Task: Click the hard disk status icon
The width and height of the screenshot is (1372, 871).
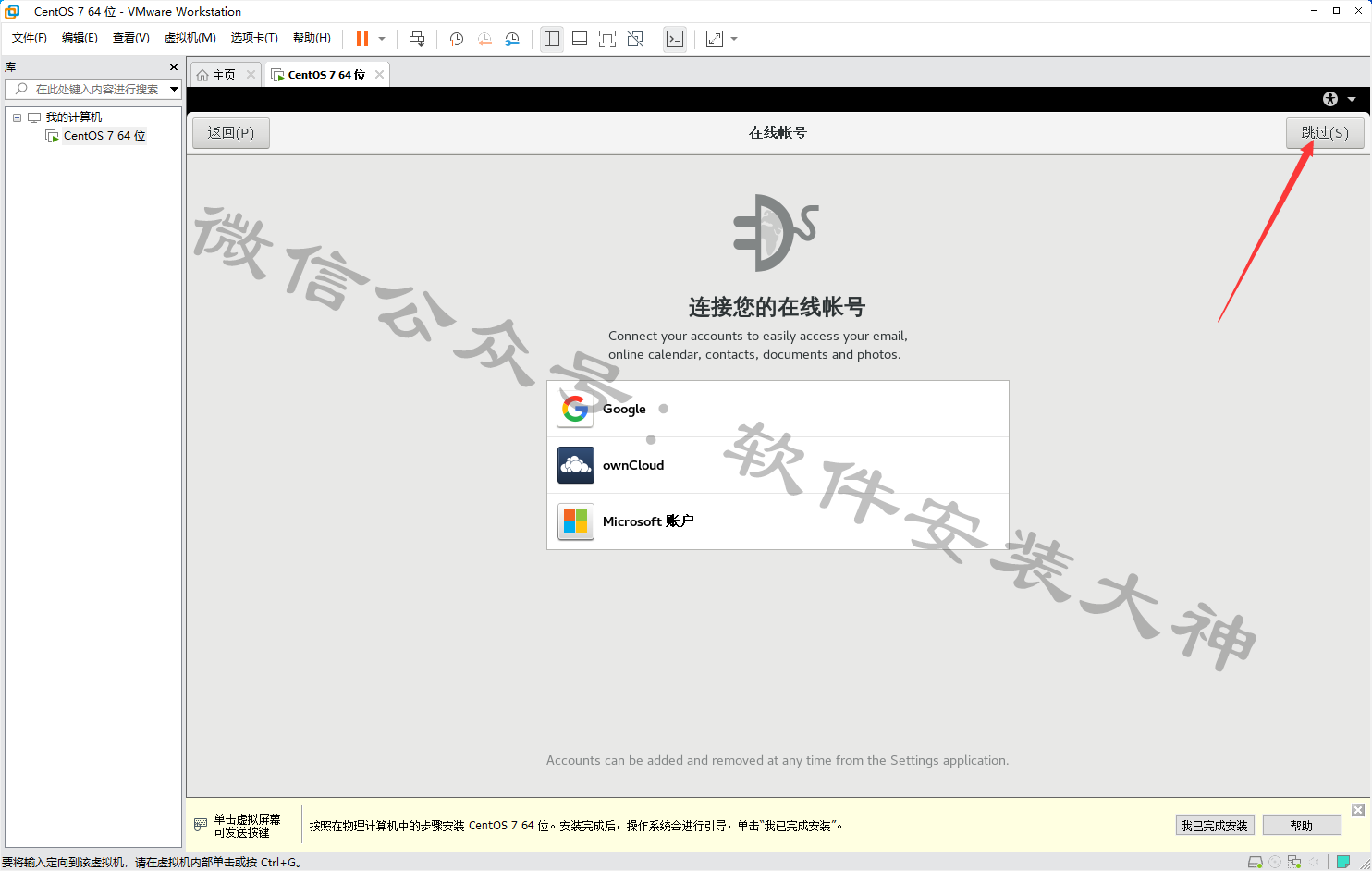Action: [x=1255, y=862]
